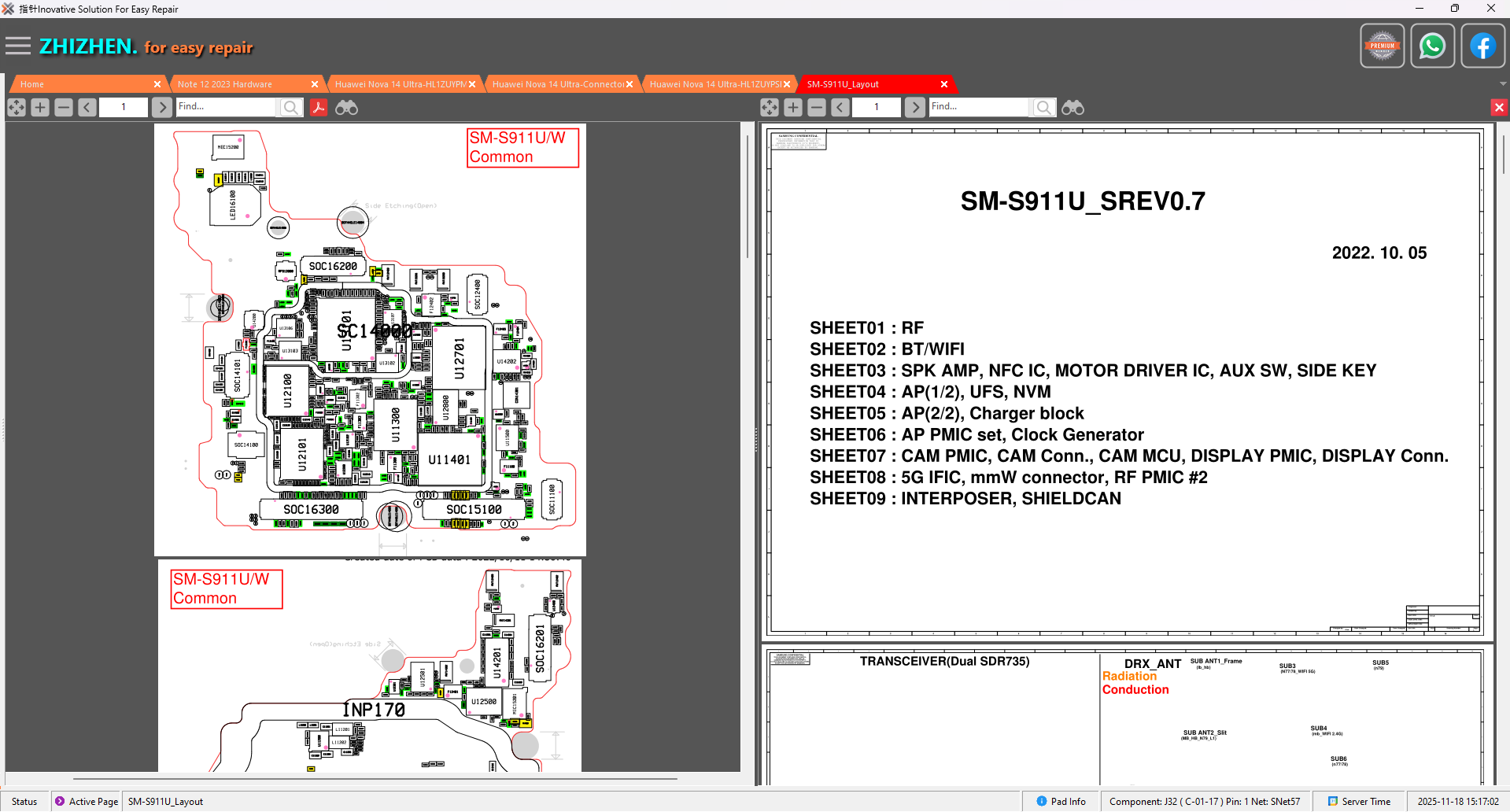Click the U12100 chip on layout
Screen dimensions: 1510x812
tap(288, 391)
